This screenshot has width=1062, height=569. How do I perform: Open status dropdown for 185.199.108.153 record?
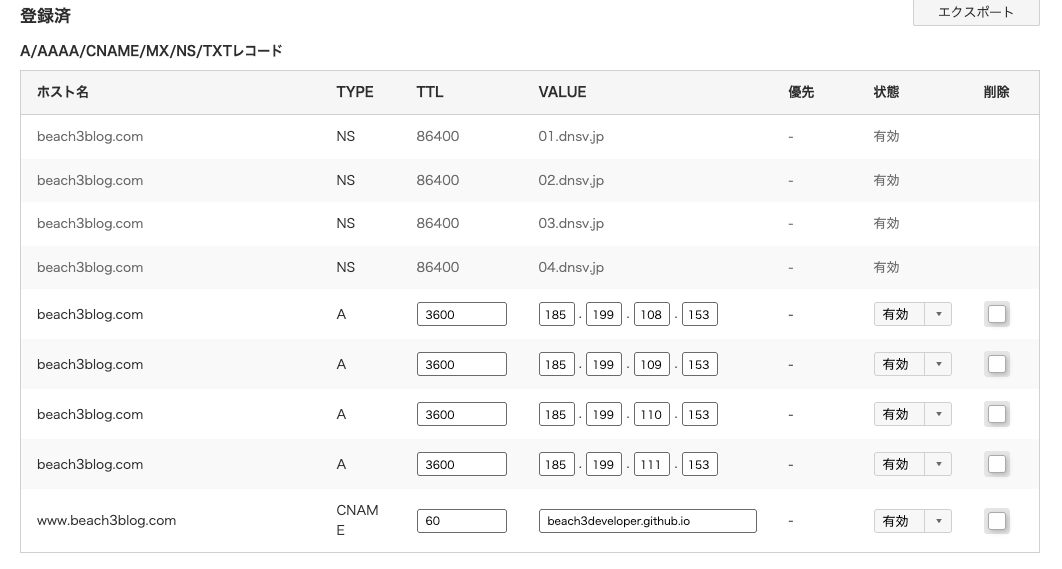click(912, 314)
